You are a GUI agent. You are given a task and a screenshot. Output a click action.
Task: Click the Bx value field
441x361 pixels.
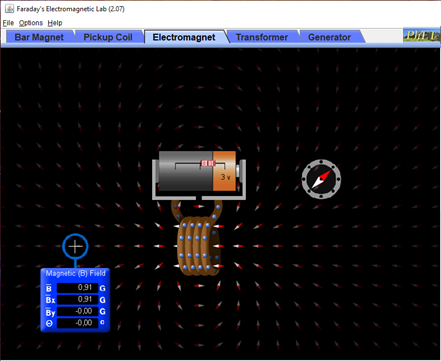pos(78,300)
